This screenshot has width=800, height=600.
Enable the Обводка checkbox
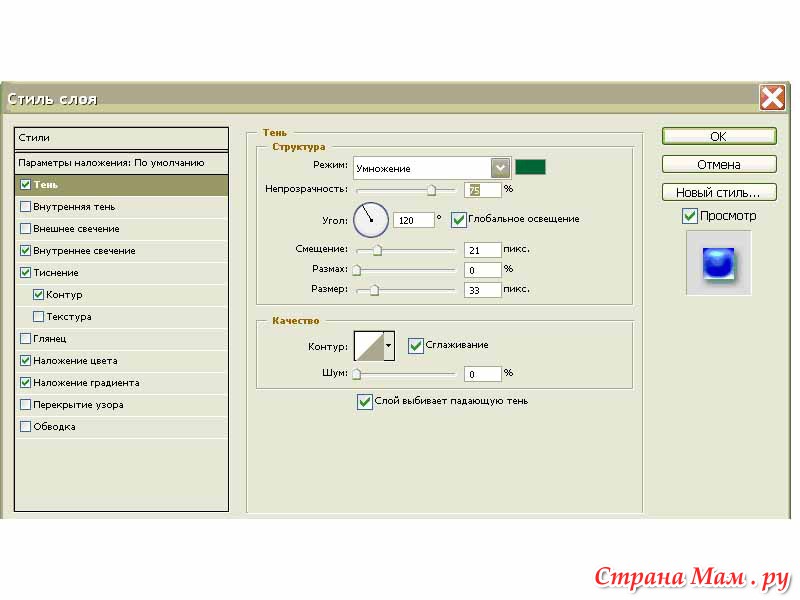coord(25,426)
